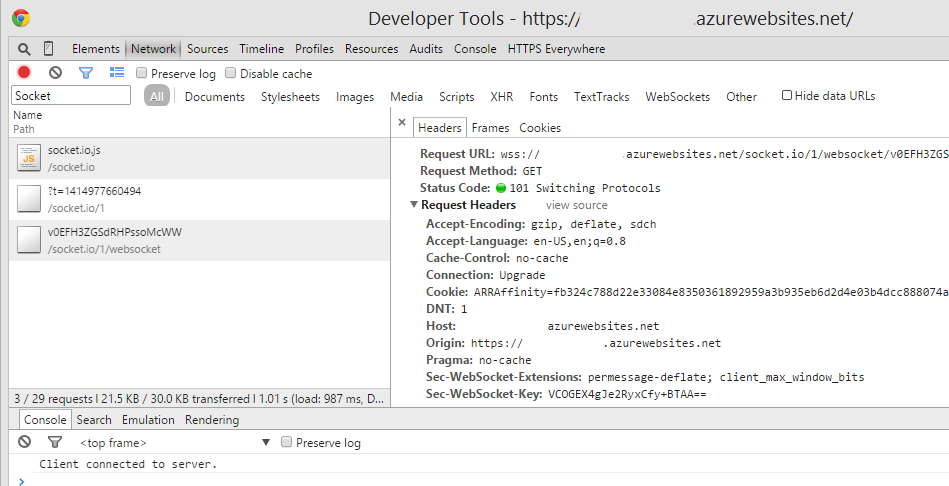Filter requests by TextTracks
949x486 pixels.
(x=602, y=97)
